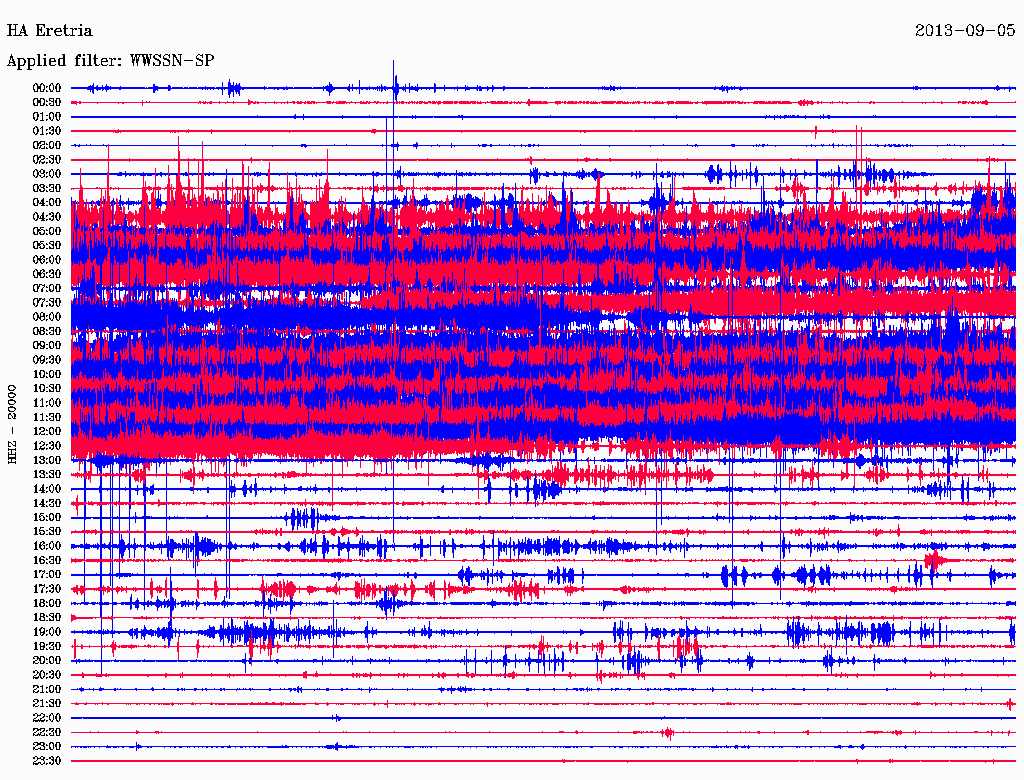Viewport: 1024px width, 780px height.
Task: Select the 00:00 time label
Action: [x=47, y=88]
